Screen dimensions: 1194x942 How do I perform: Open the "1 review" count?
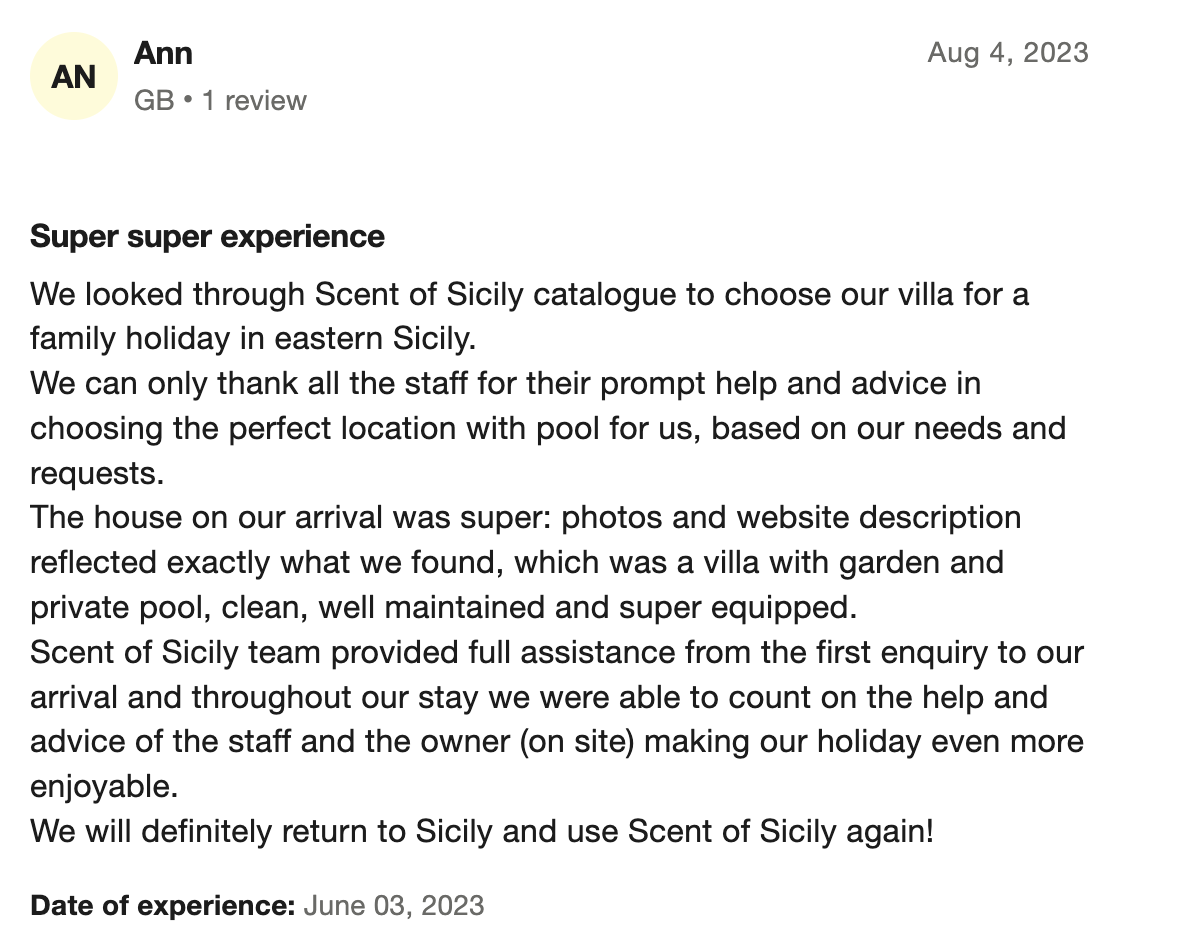(x=254, y=100)
